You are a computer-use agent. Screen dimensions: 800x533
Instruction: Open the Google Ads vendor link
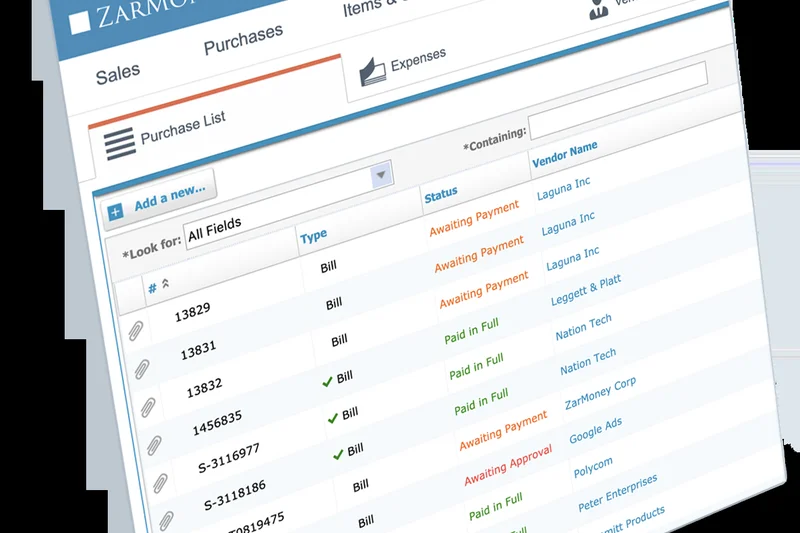tap(595, 430)
